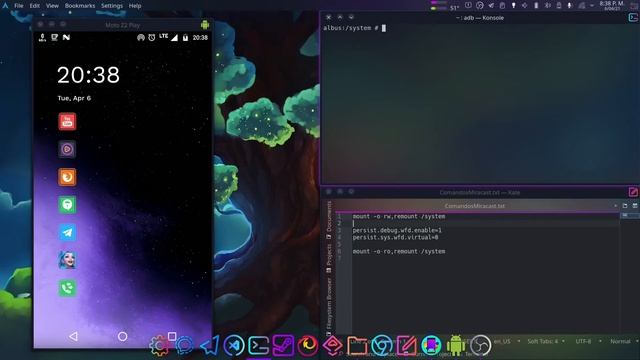The image size is (640, 360).
Task: Open en_US dictionary dropdown in Kate
Action: click(x=507, y=341)
